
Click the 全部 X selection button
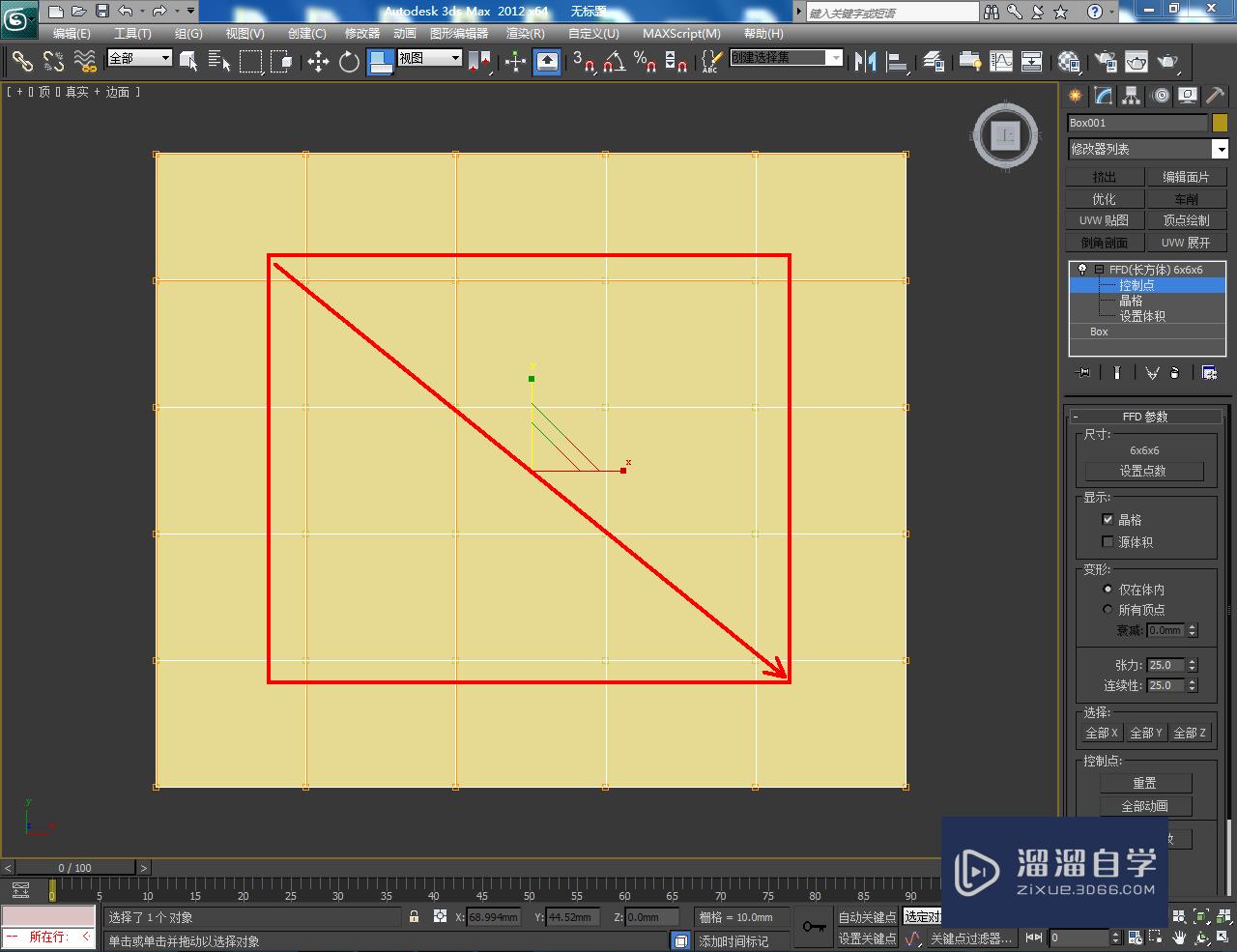1101,733
